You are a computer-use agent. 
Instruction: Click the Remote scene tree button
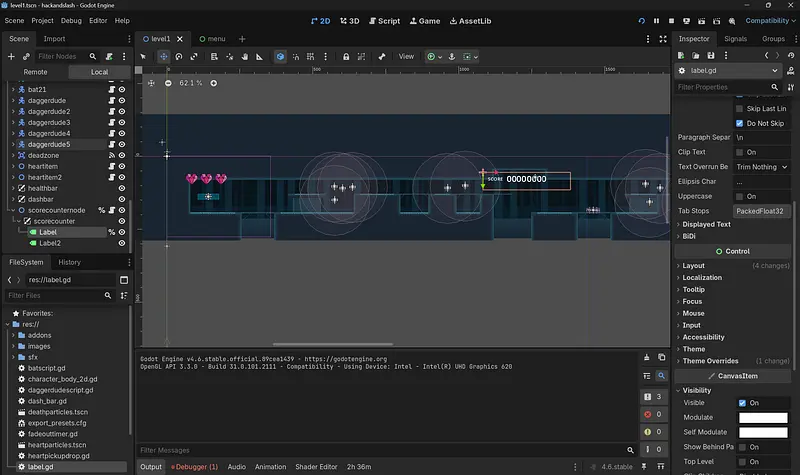[35, 72]
